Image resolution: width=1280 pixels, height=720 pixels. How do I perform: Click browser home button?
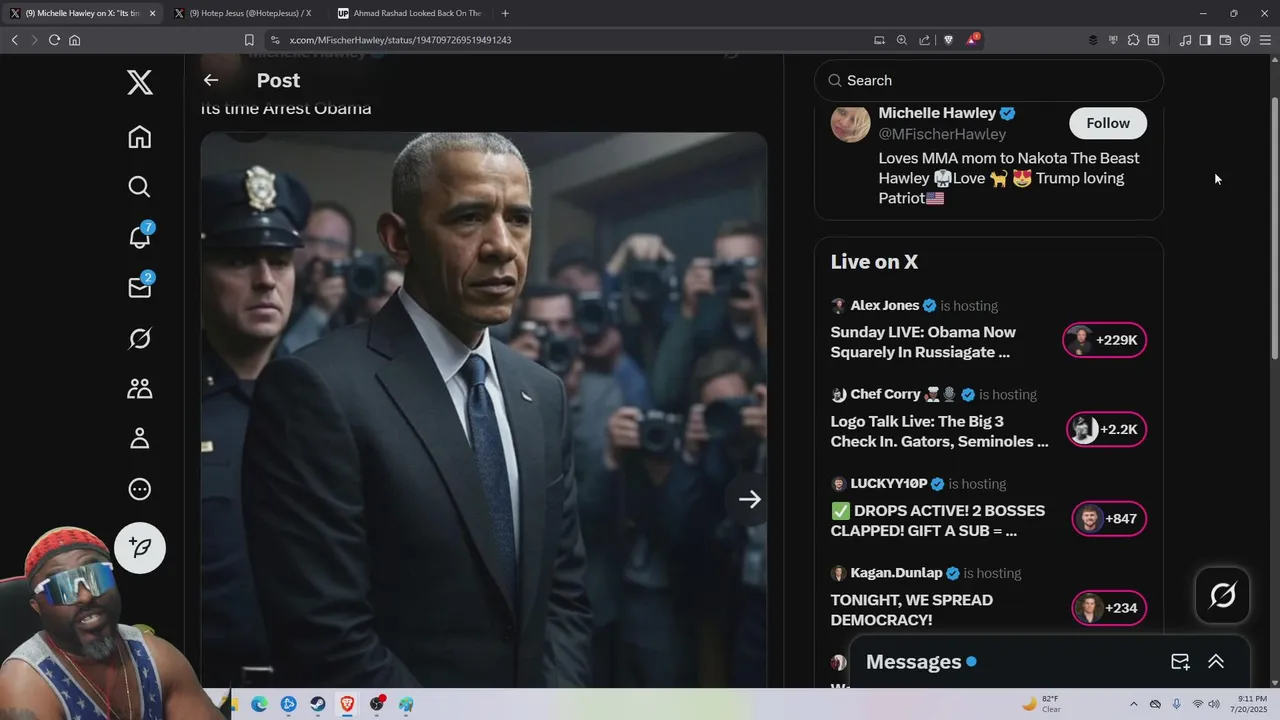click(74, 40)
